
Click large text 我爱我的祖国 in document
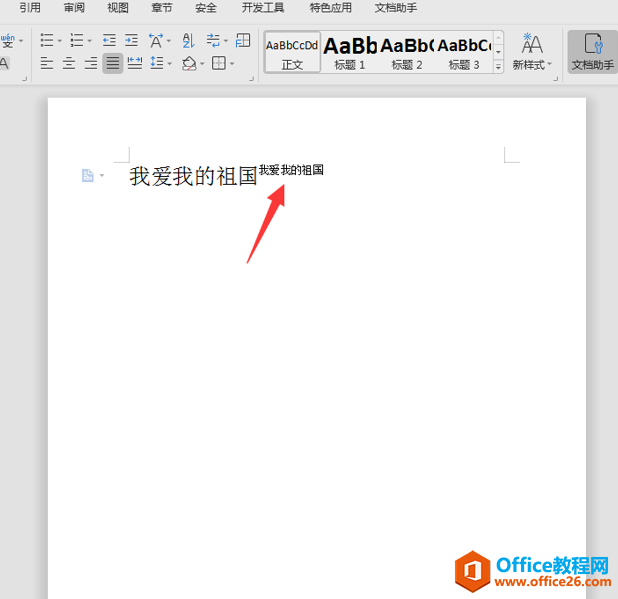193,176
